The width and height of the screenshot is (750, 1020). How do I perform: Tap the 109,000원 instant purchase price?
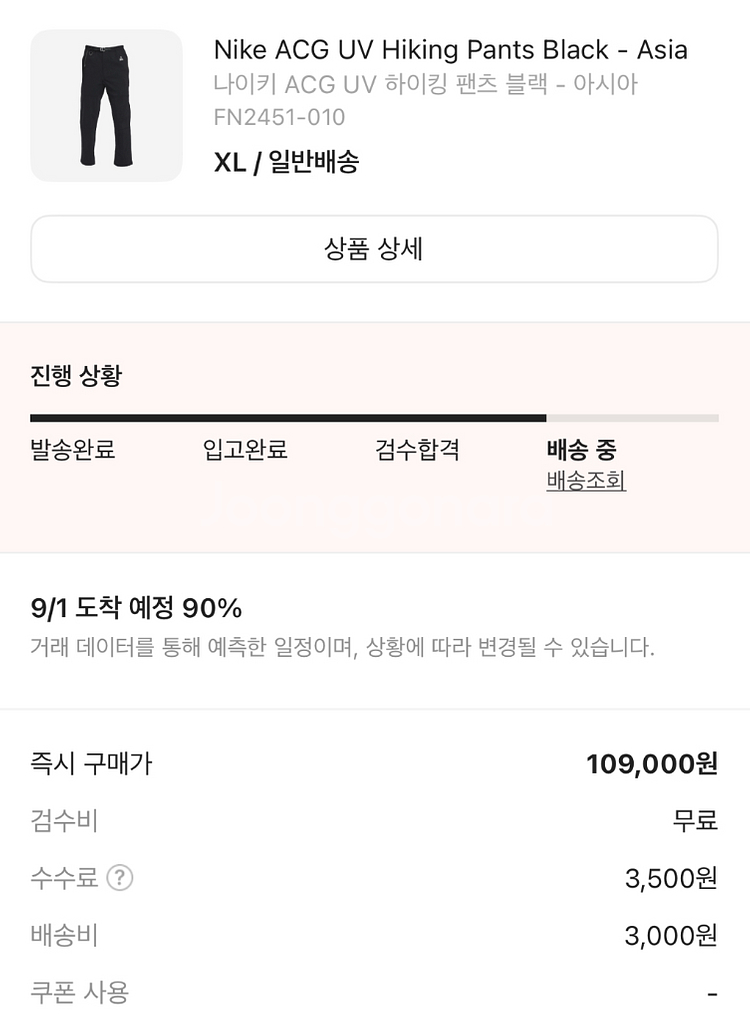click(x=652, y=765)
